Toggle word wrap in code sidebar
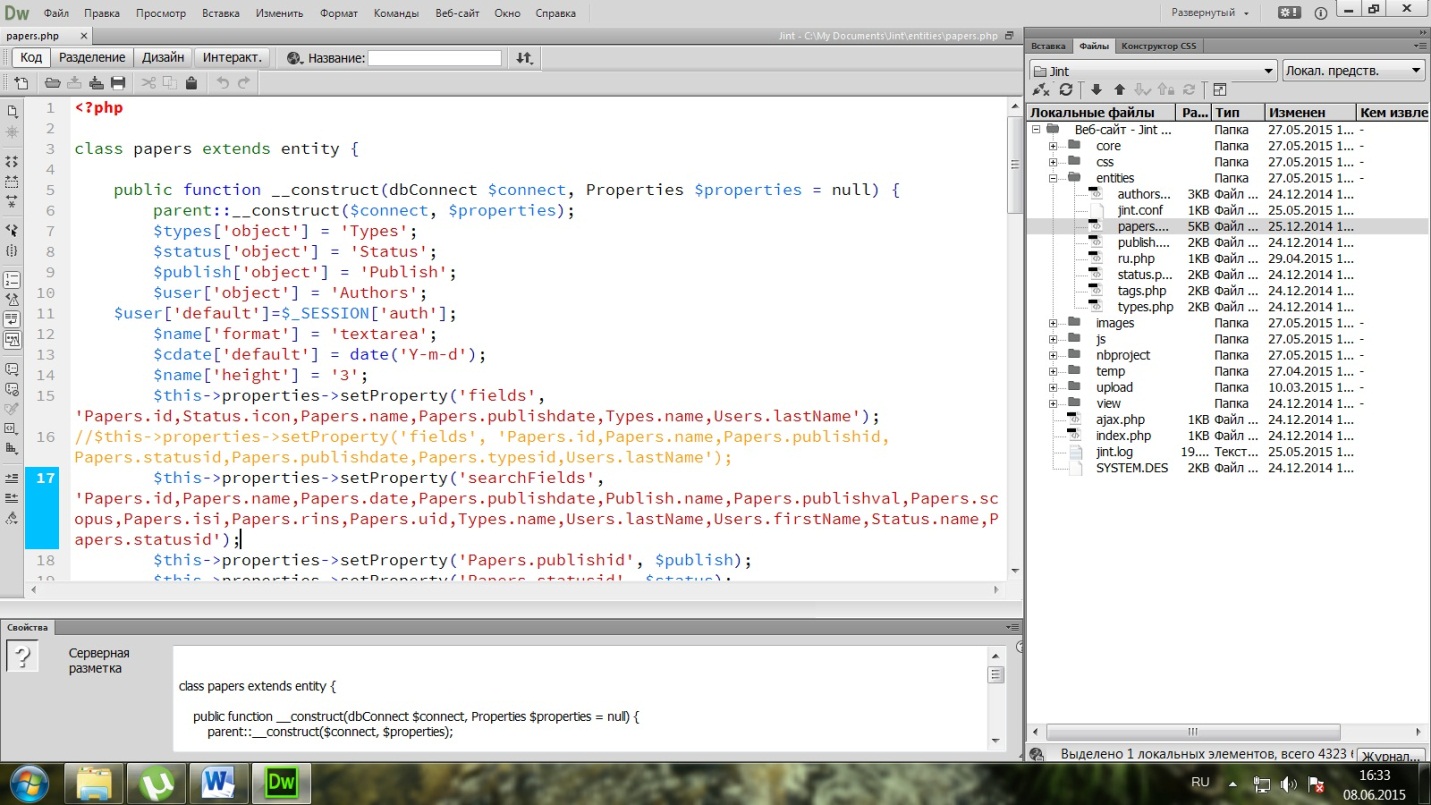Screen dimensions: 1431x805 pos(12,319)
